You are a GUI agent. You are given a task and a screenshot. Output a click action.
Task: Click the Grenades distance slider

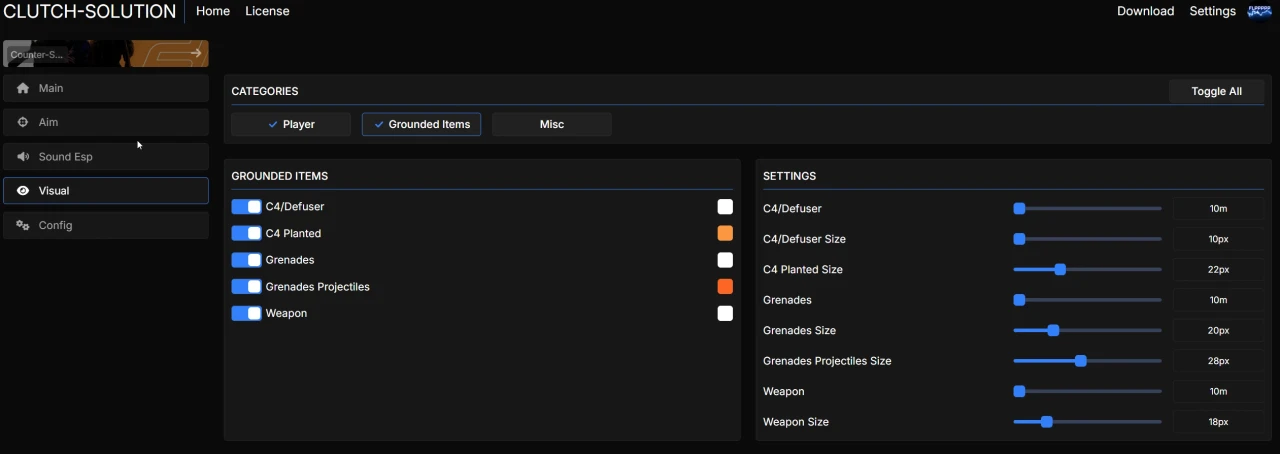(x=1088, y=300)
